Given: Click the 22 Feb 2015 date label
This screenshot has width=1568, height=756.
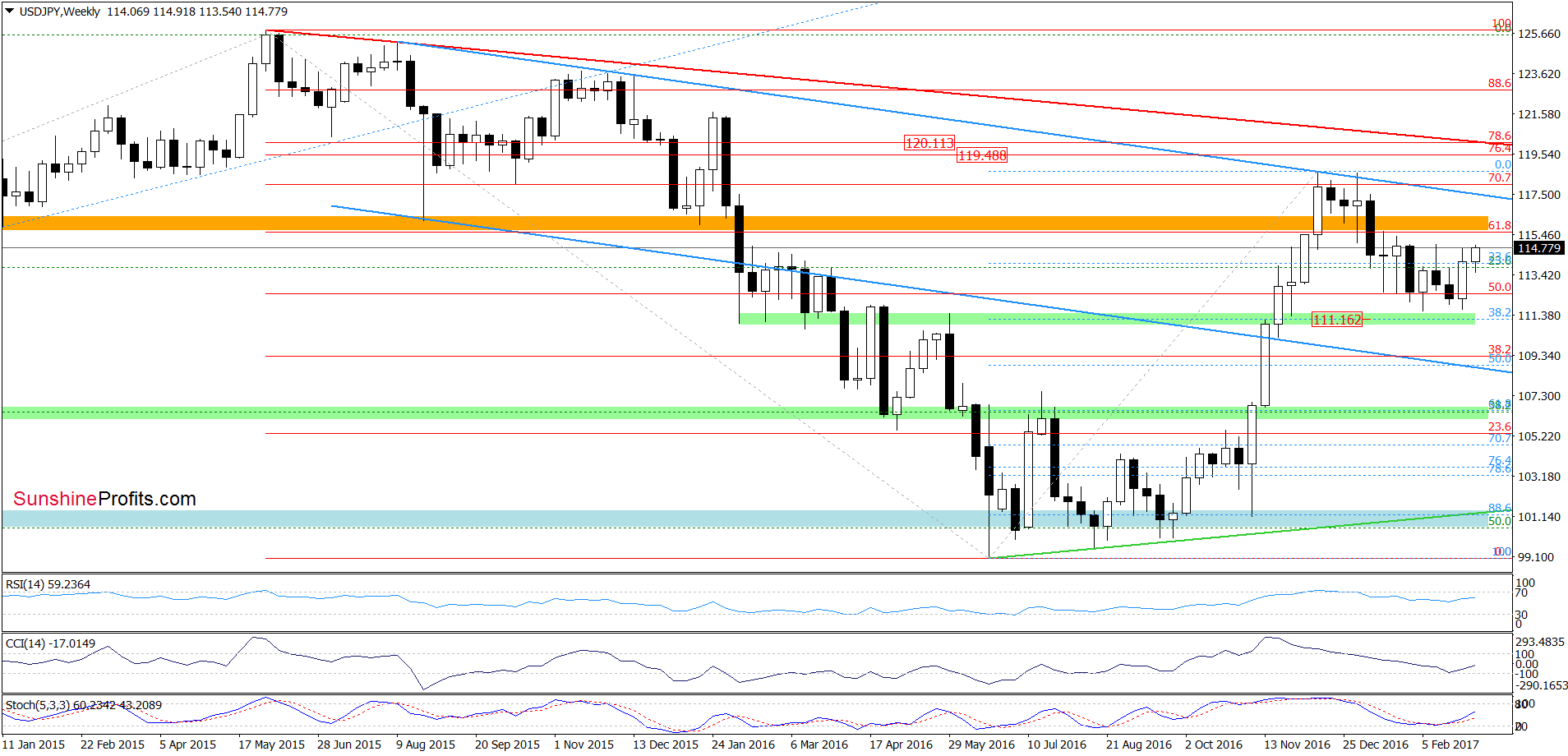Looking at the screenshot, I should pos(113,744).
